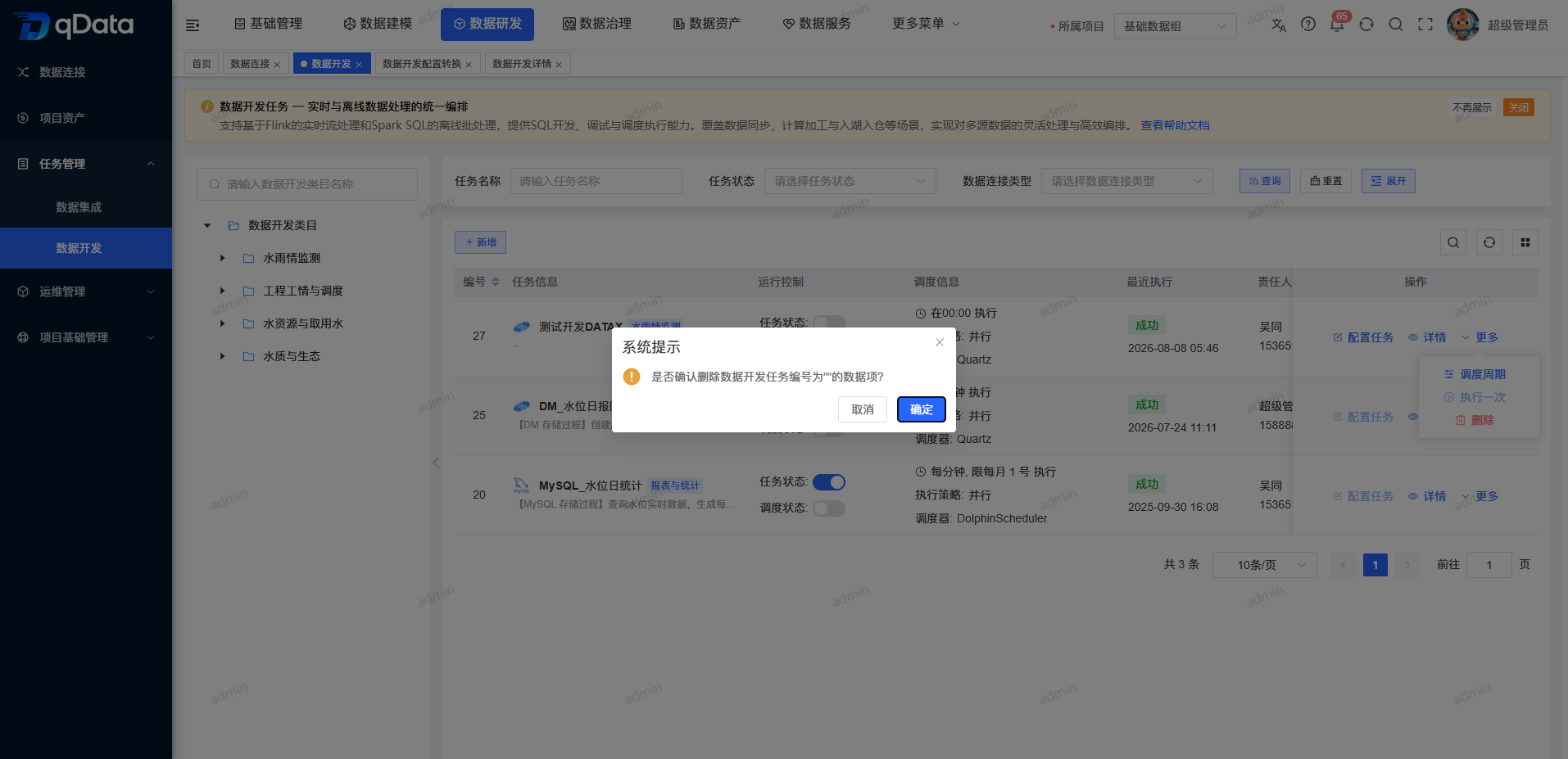The height and width of the screenshot is (759, 1568).
Task: Toggle 任务状态 switch for 测试开发DATAX
Action: [x=829, y=322]
